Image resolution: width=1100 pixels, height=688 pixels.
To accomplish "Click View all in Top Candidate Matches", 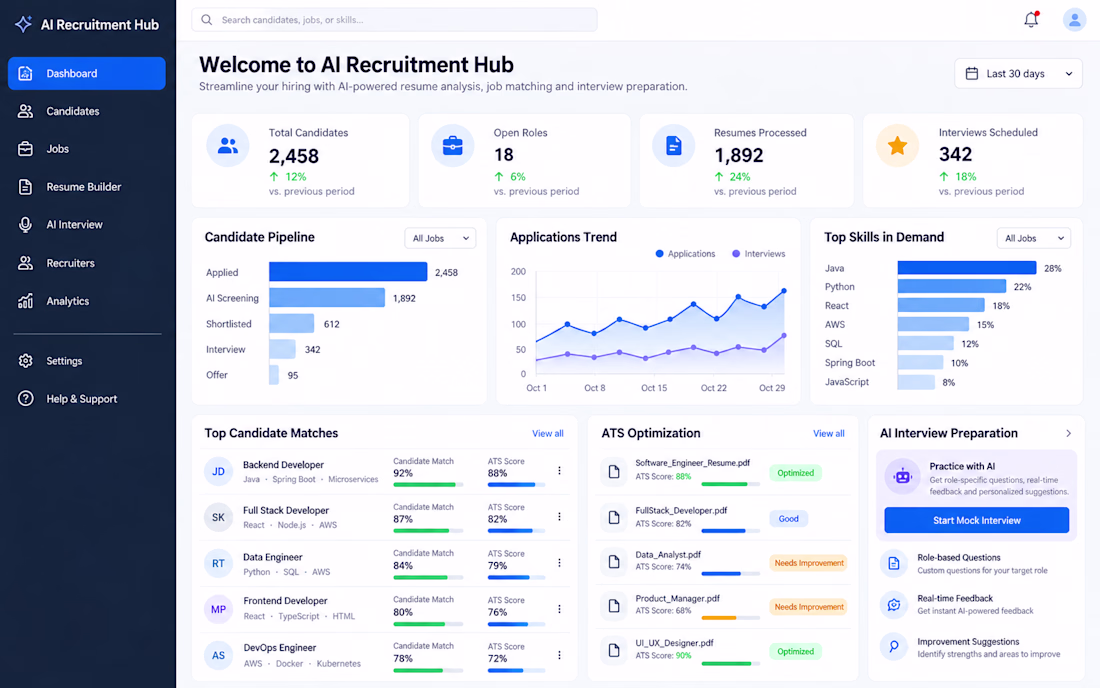I will coord(547,433).
